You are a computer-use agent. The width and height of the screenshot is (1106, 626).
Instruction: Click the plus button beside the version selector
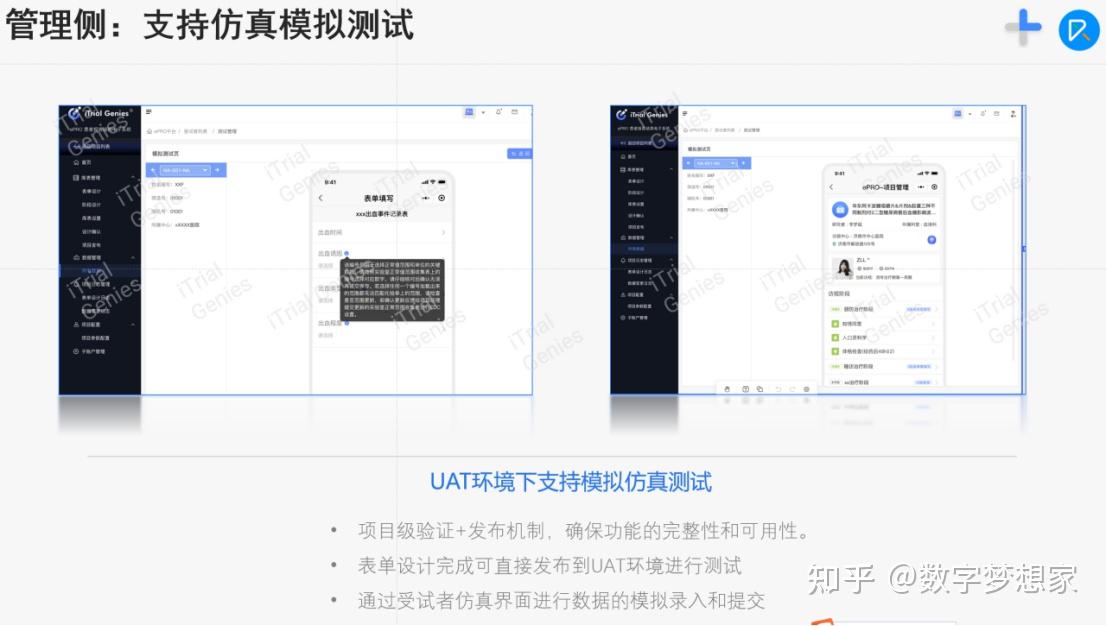click(x=216, y=170)
